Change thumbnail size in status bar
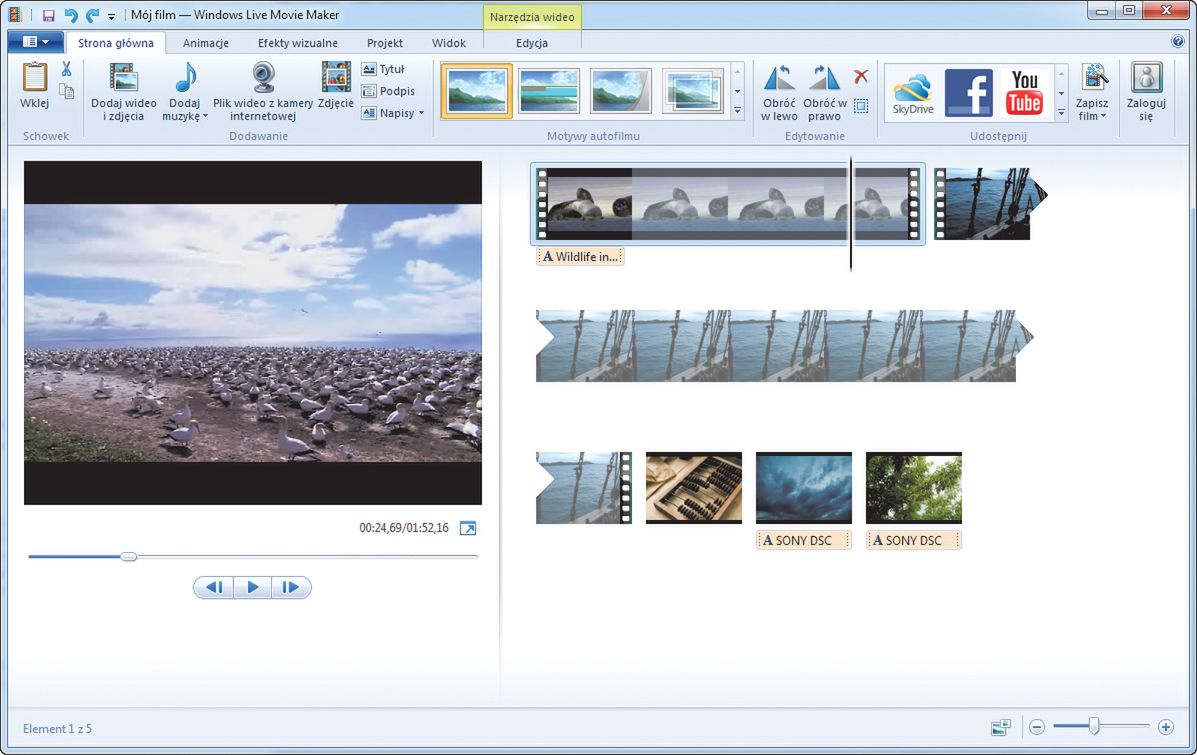This screenshot has height=755, width=1197. pyautogui.click(x=1001, y=727)
